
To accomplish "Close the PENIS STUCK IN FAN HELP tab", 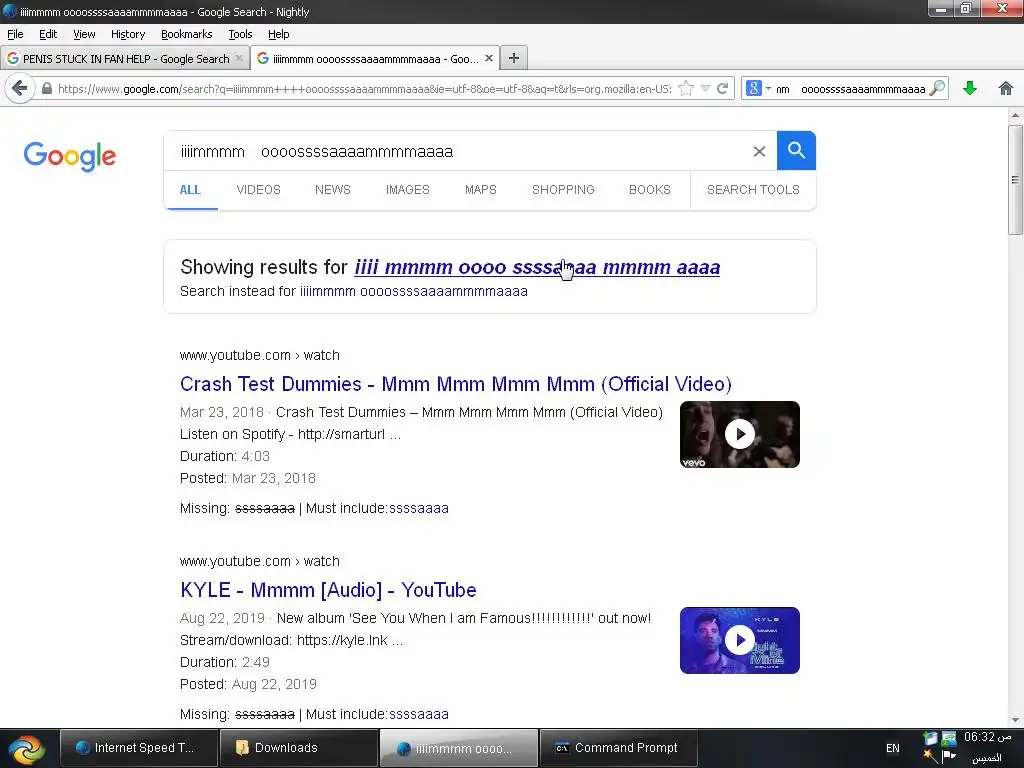I will click(x=239, y=58).
